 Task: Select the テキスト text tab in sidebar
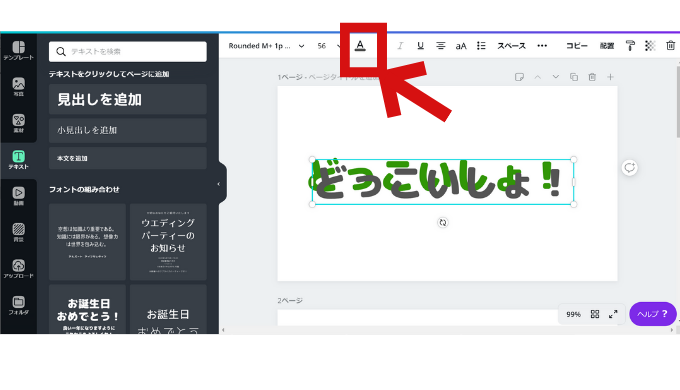18,160
